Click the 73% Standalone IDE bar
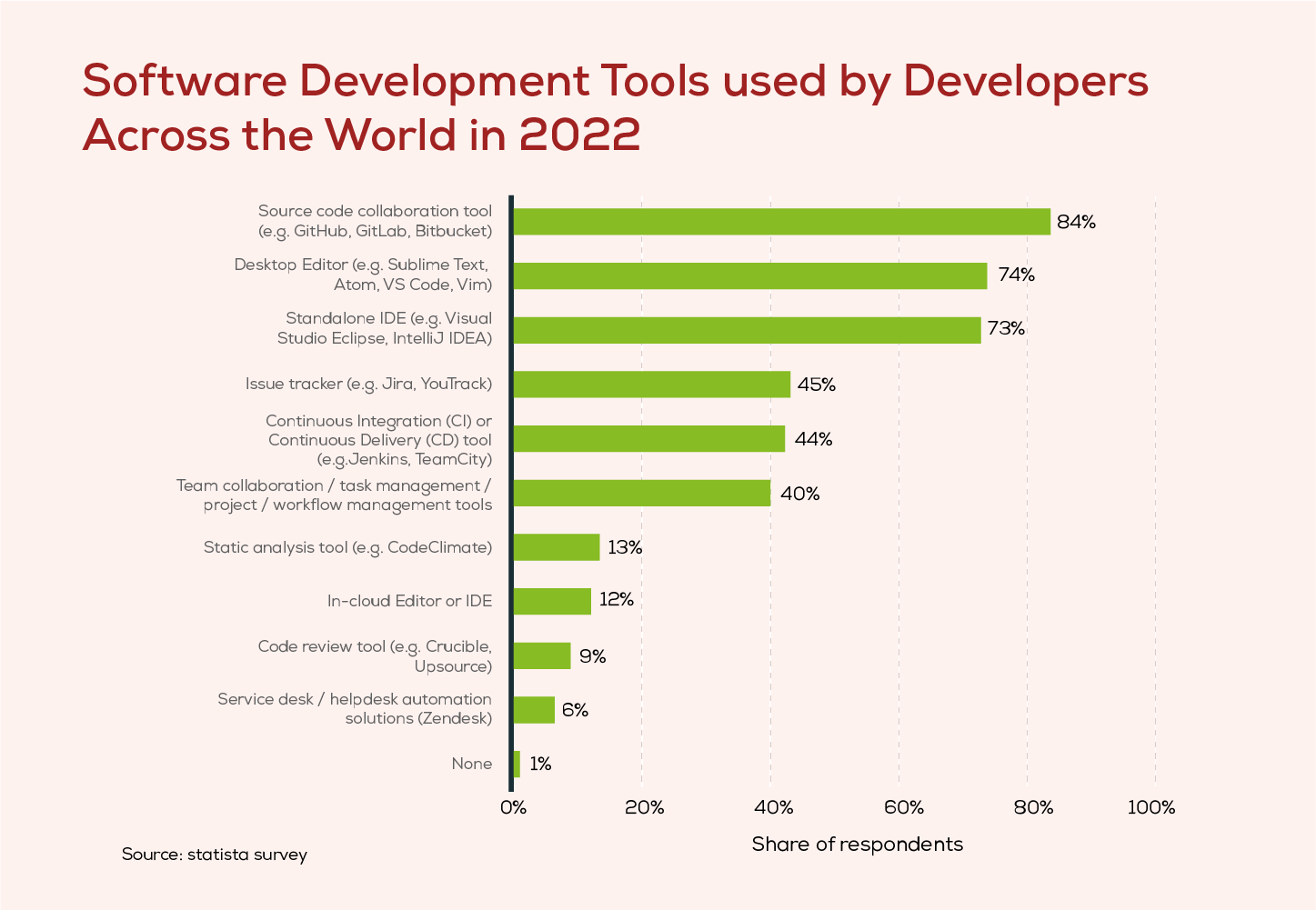The image size is (1316, 910). coord(748,330)
